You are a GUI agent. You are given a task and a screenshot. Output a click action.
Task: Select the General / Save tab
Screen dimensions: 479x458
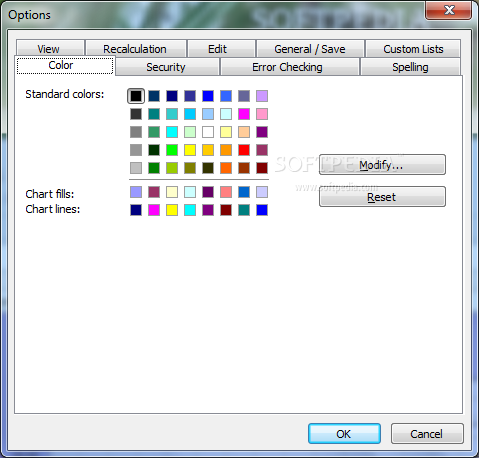click(310, 49)
